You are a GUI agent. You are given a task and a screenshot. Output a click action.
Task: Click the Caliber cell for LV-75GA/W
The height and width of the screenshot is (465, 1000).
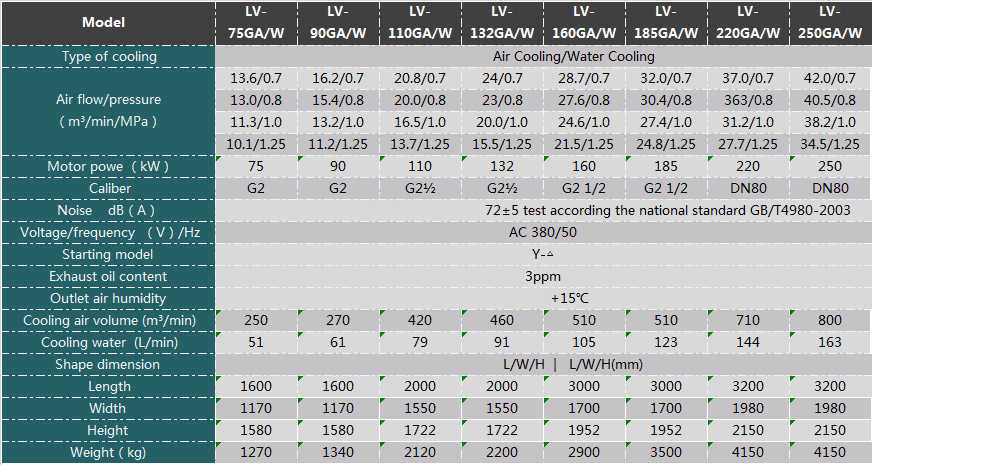256,189
